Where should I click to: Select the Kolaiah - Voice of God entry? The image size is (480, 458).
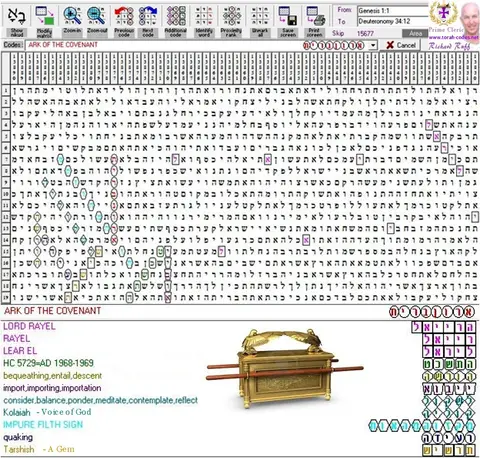(x=47, y=412)
